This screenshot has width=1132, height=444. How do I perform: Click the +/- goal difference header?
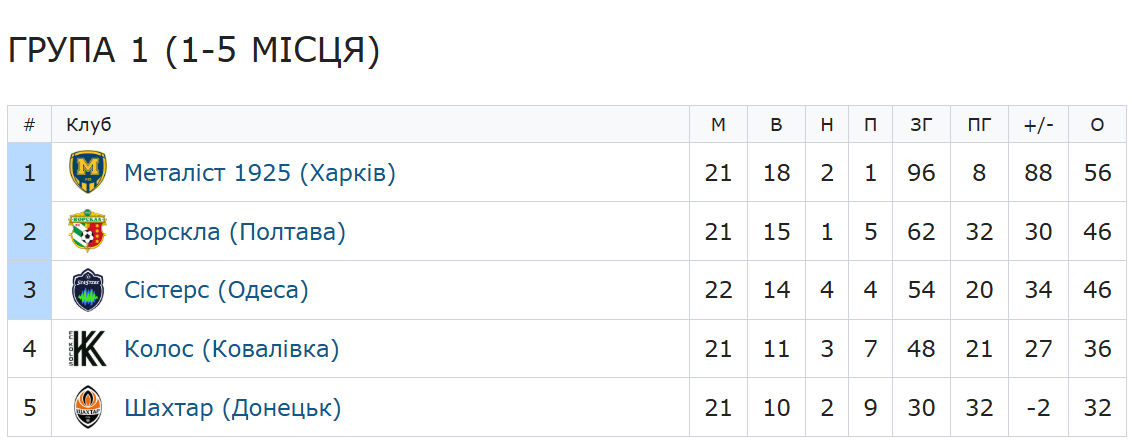1039,125
